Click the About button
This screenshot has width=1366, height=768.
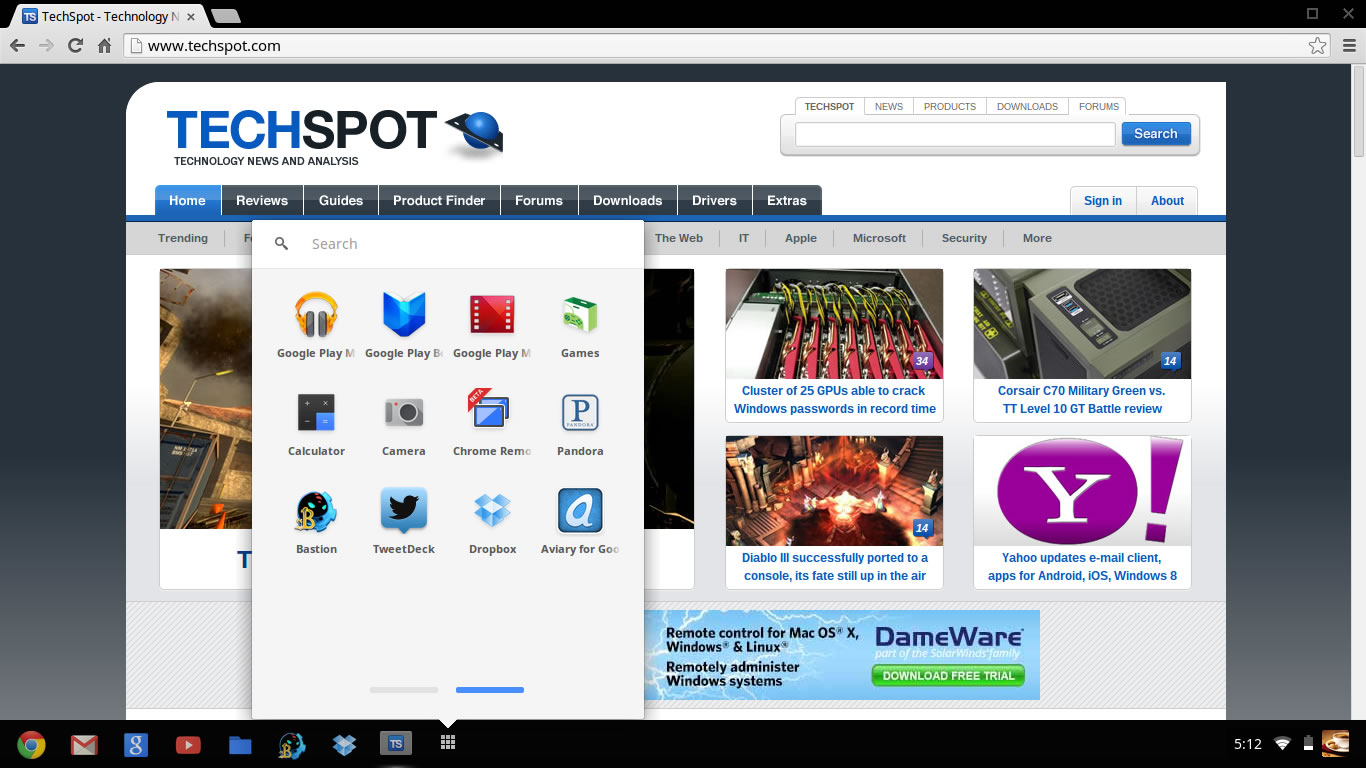1167,201
